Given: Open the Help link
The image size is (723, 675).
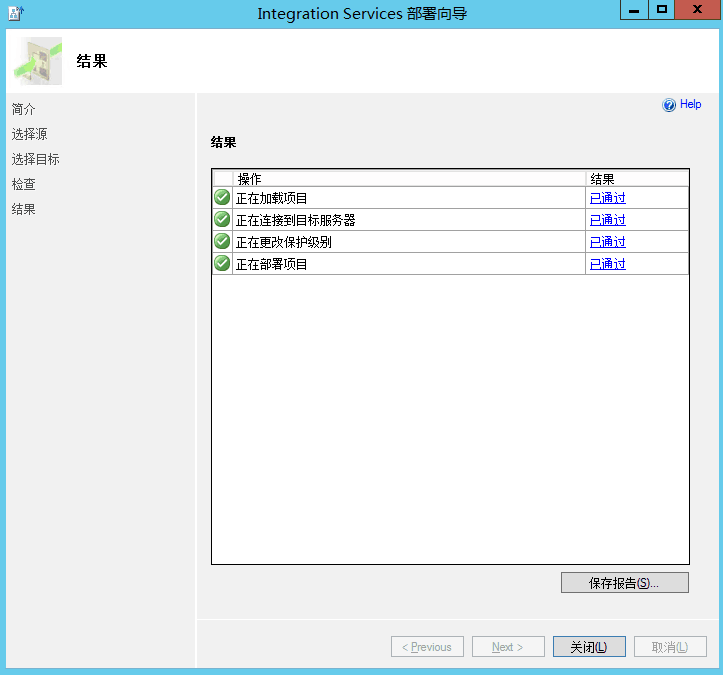Looking at the screenshot, I should pyautogui.click(x=690, y=104).
